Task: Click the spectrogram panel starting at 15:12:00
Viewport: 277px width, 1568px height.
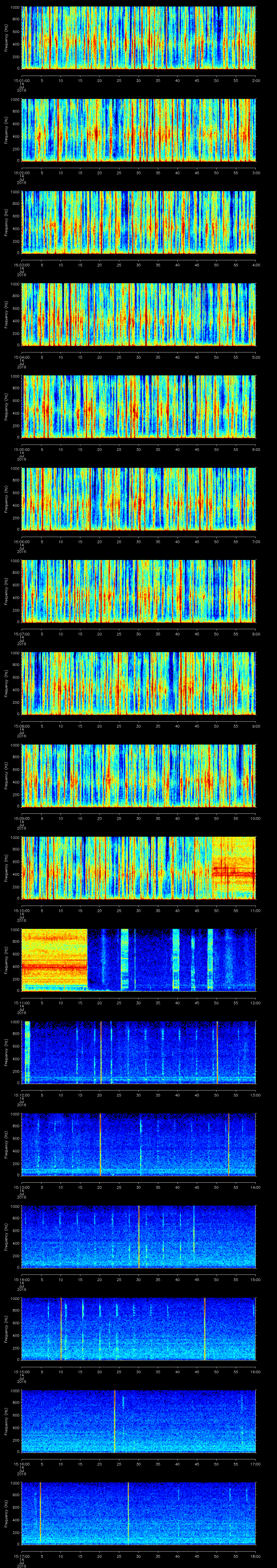Action: point(139,1052)
